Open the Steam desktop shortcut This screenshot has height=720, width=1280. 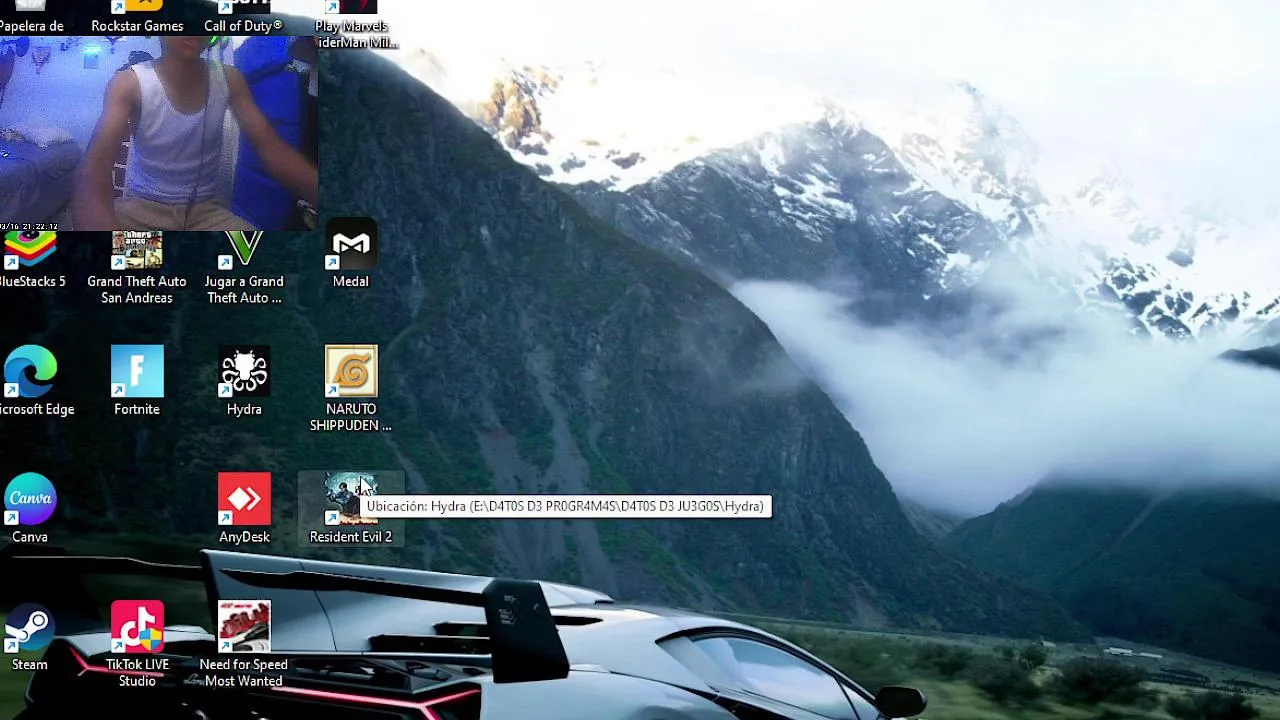pyautogui.click(x=30, y=637)
